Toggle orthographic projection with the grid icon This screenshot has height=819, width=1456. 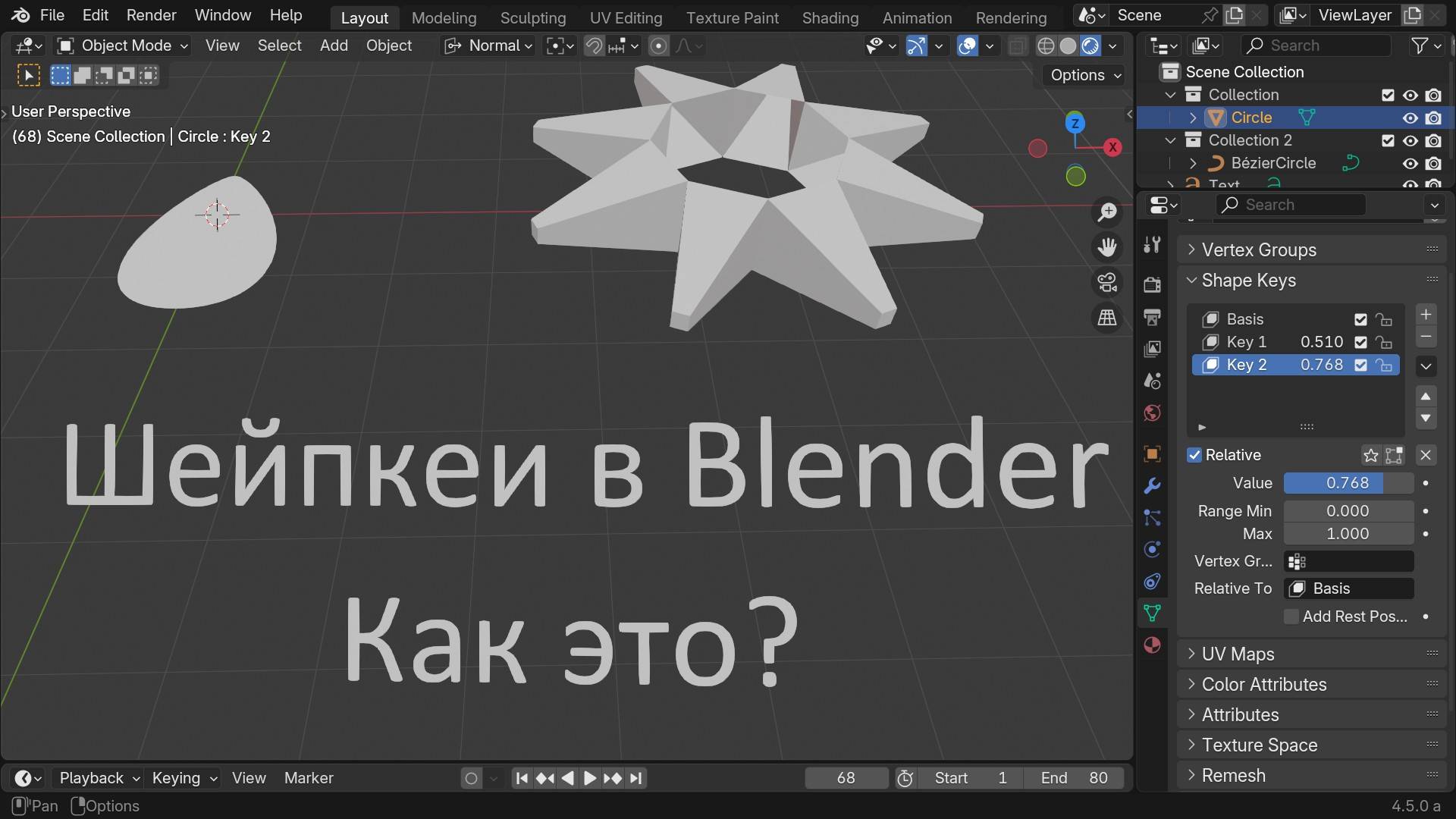point(1106,318)
